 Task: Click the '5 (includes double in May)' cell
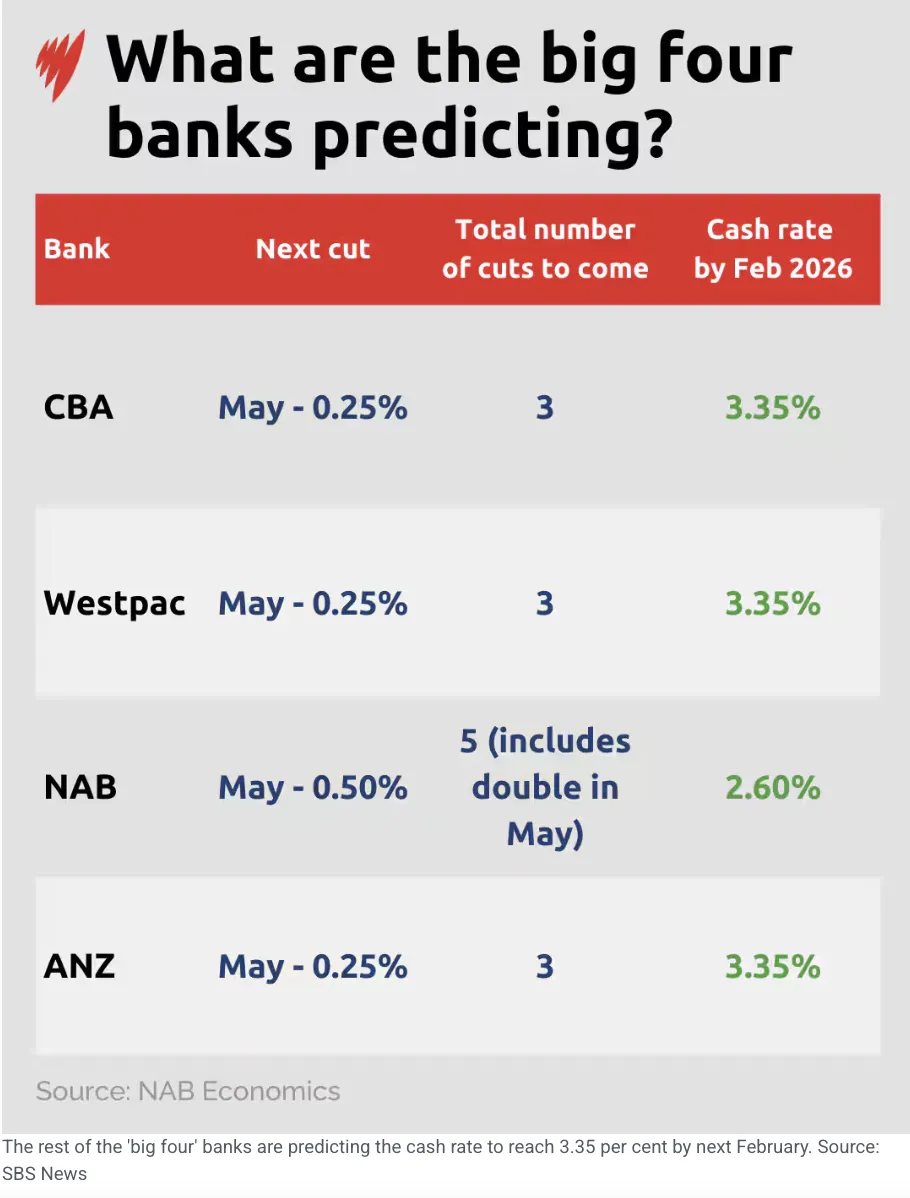coord(545,787)
